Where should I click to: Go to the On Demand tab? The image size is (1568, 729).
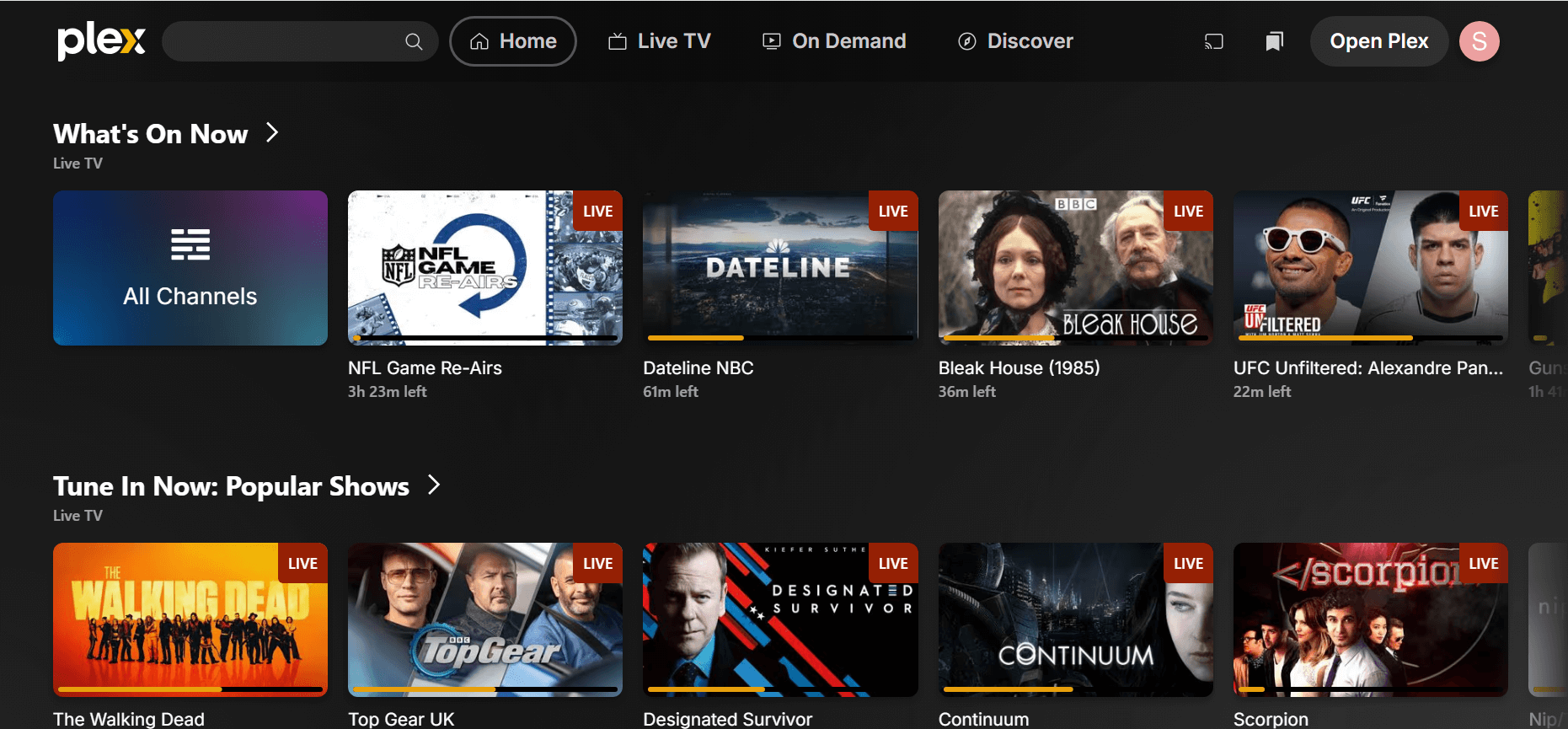834,41
